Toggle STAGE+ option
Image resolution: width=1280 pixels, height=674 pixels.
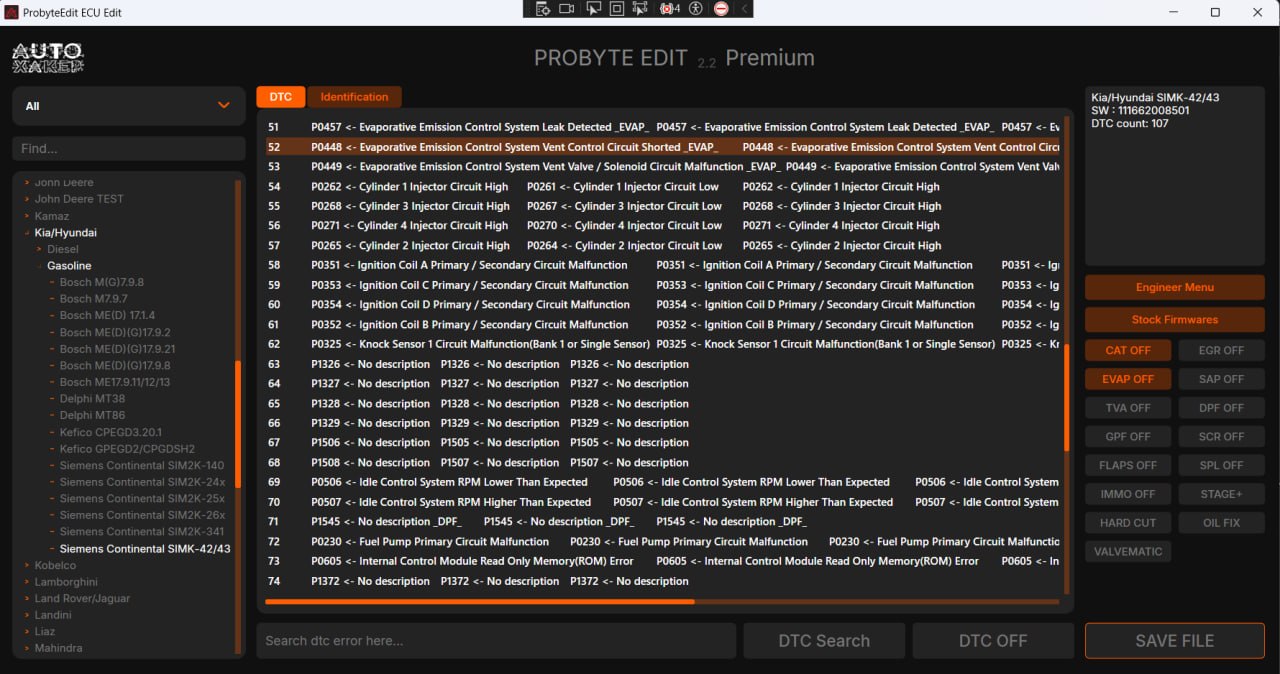pyautogui.click(x=1221, y=494)
